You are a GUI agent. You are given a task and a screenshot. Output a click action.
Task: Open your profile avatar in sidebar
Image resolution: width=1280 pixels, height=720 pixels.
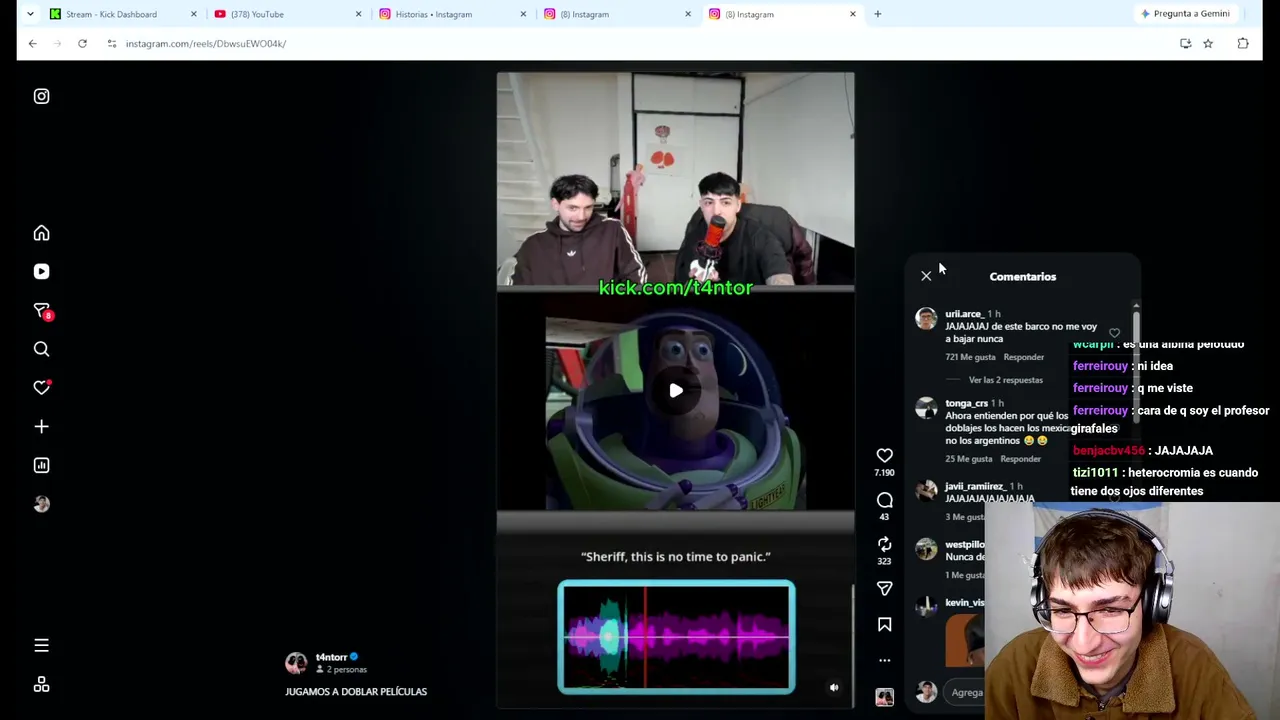click(41, 504)
